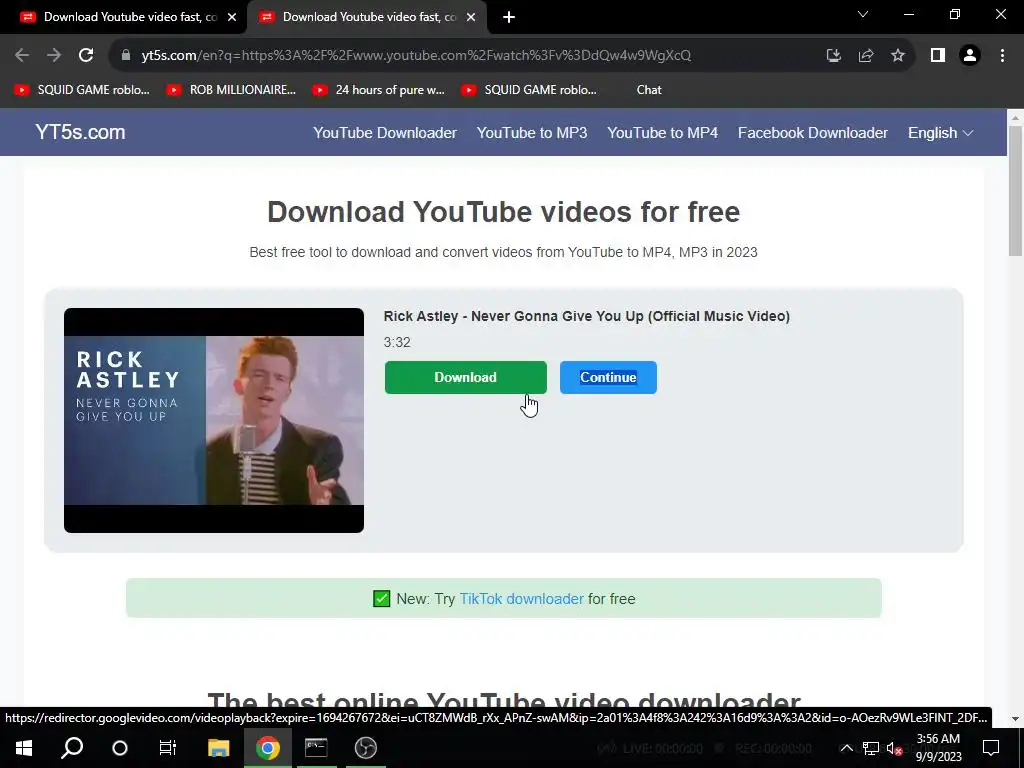The width and height of the screenshot is (1024, 768).
Task: Click the 3:32 duration text
Action: 397,342
